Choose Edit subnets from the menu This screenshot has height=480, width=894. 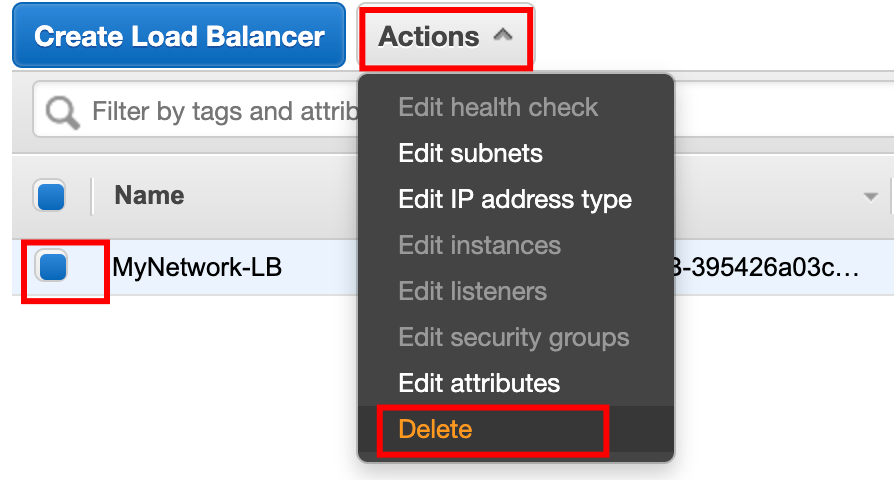tap(470, 153)
